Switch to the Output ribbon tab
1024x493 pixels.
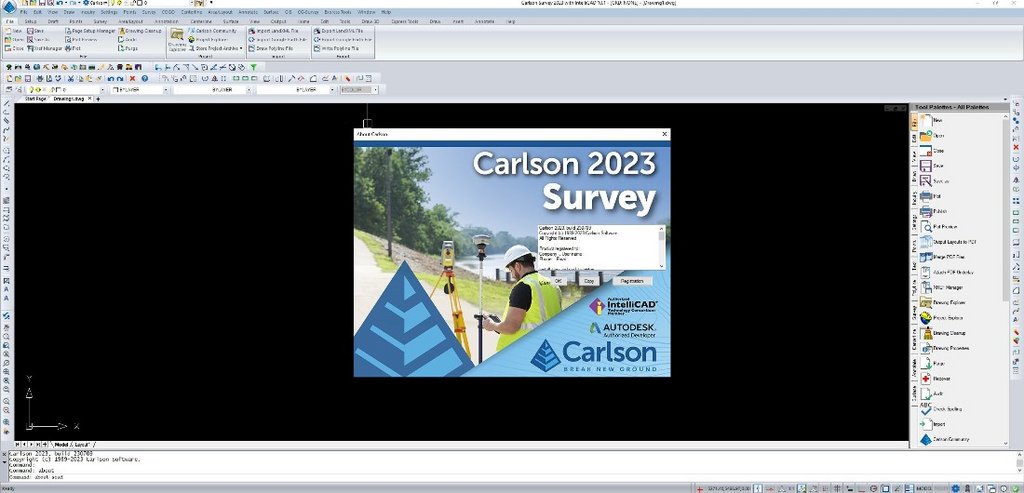tap(278, 21)
